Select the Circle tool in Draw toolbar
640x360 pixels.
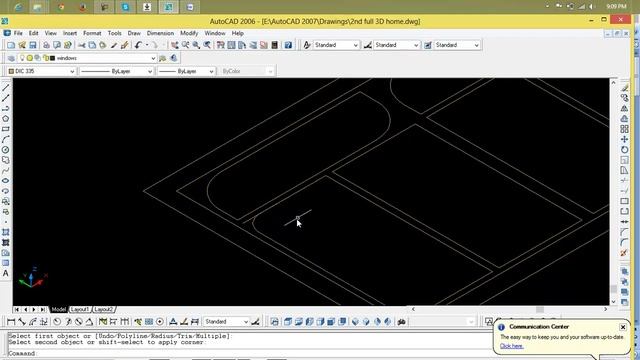6,150
